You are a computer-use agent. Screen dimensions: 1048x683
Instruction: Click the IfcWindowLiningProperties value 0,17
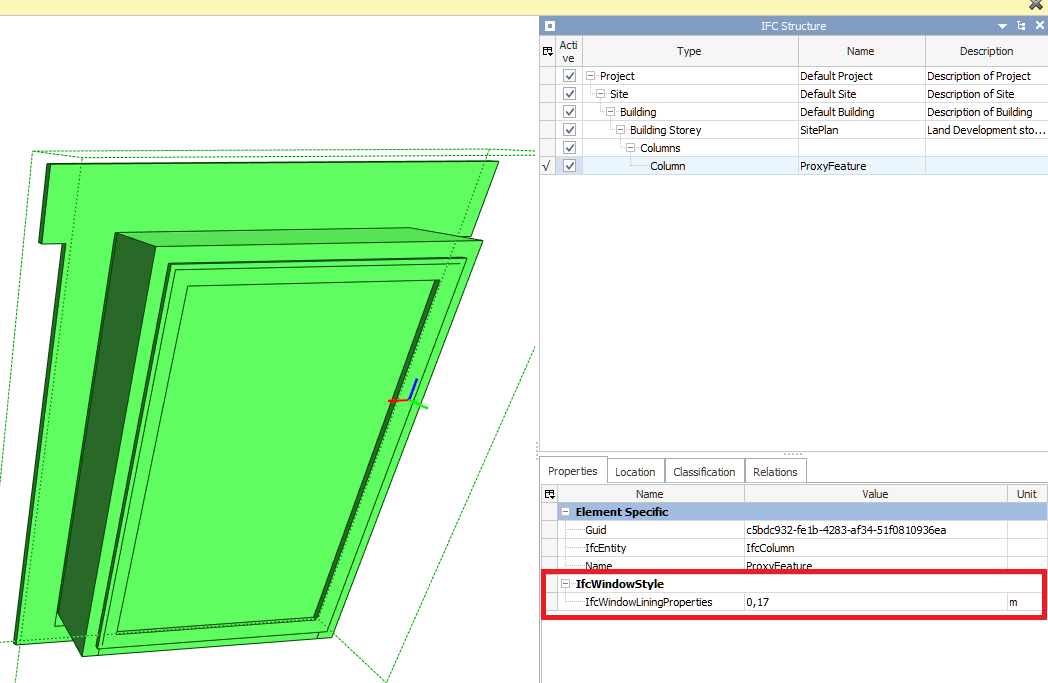click(876, 602)
